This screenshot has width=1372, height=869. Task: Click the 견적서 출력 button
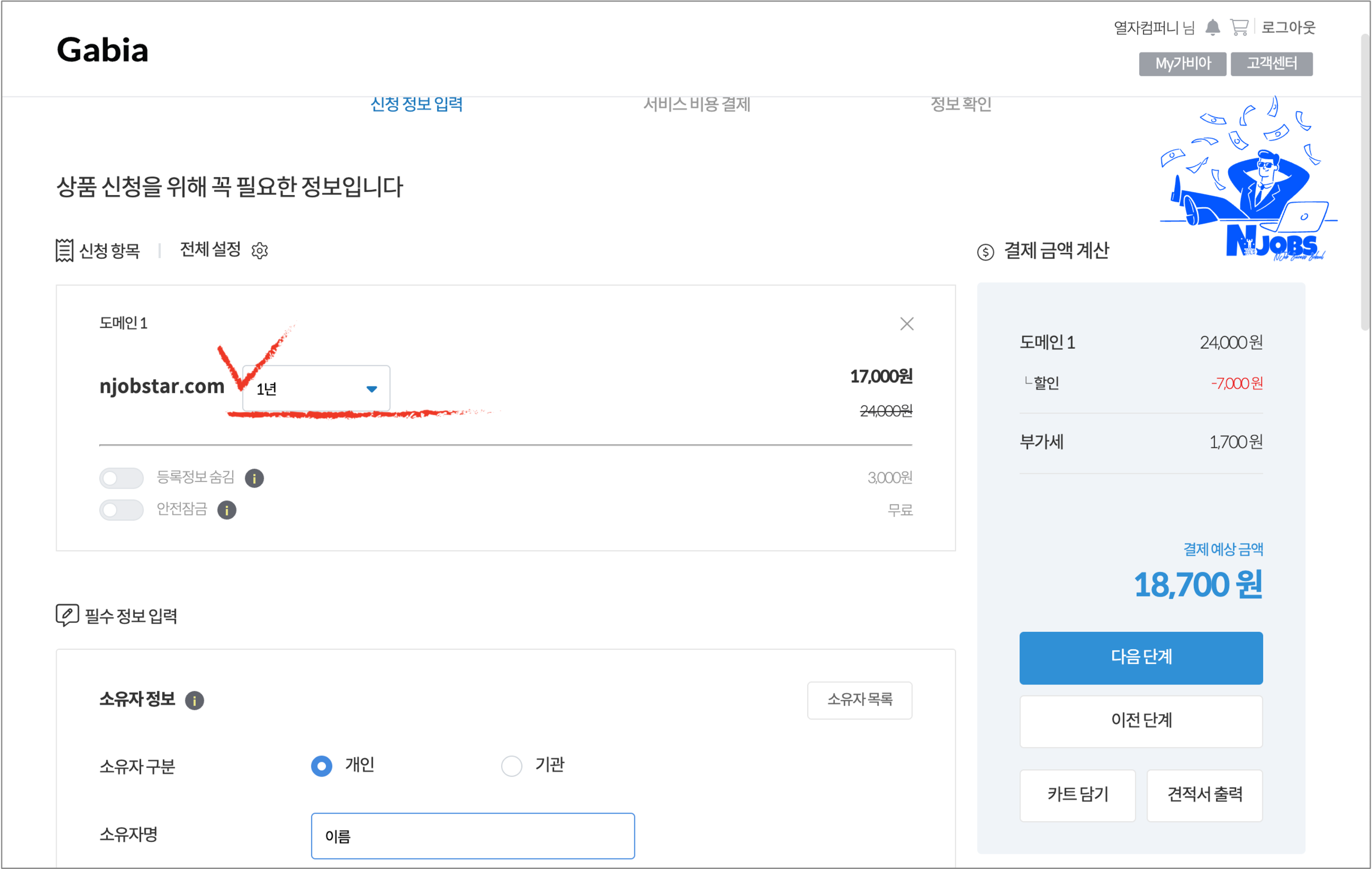(x=1205, y=795)
